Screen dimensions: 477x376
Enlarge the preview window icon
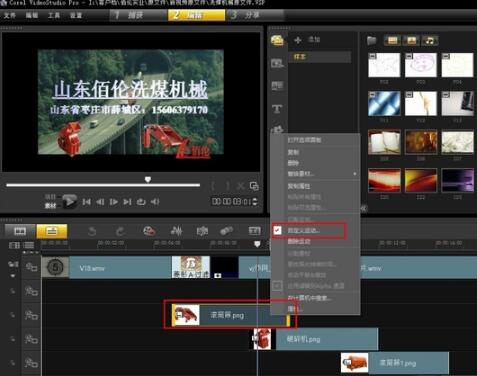(x=254, y=186)
